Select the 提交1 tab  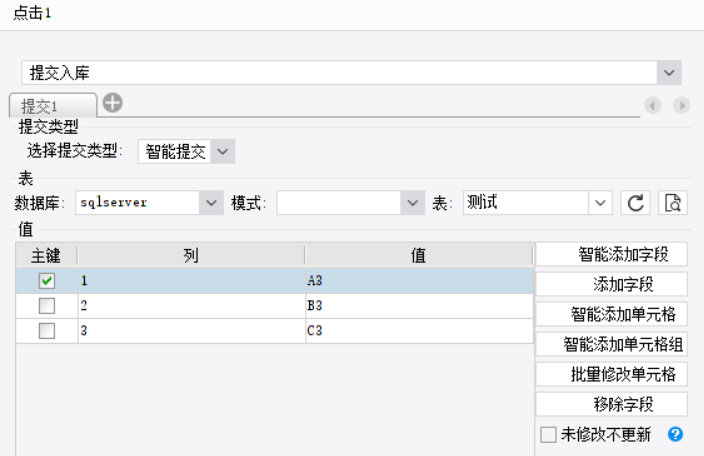pos(53,105)
